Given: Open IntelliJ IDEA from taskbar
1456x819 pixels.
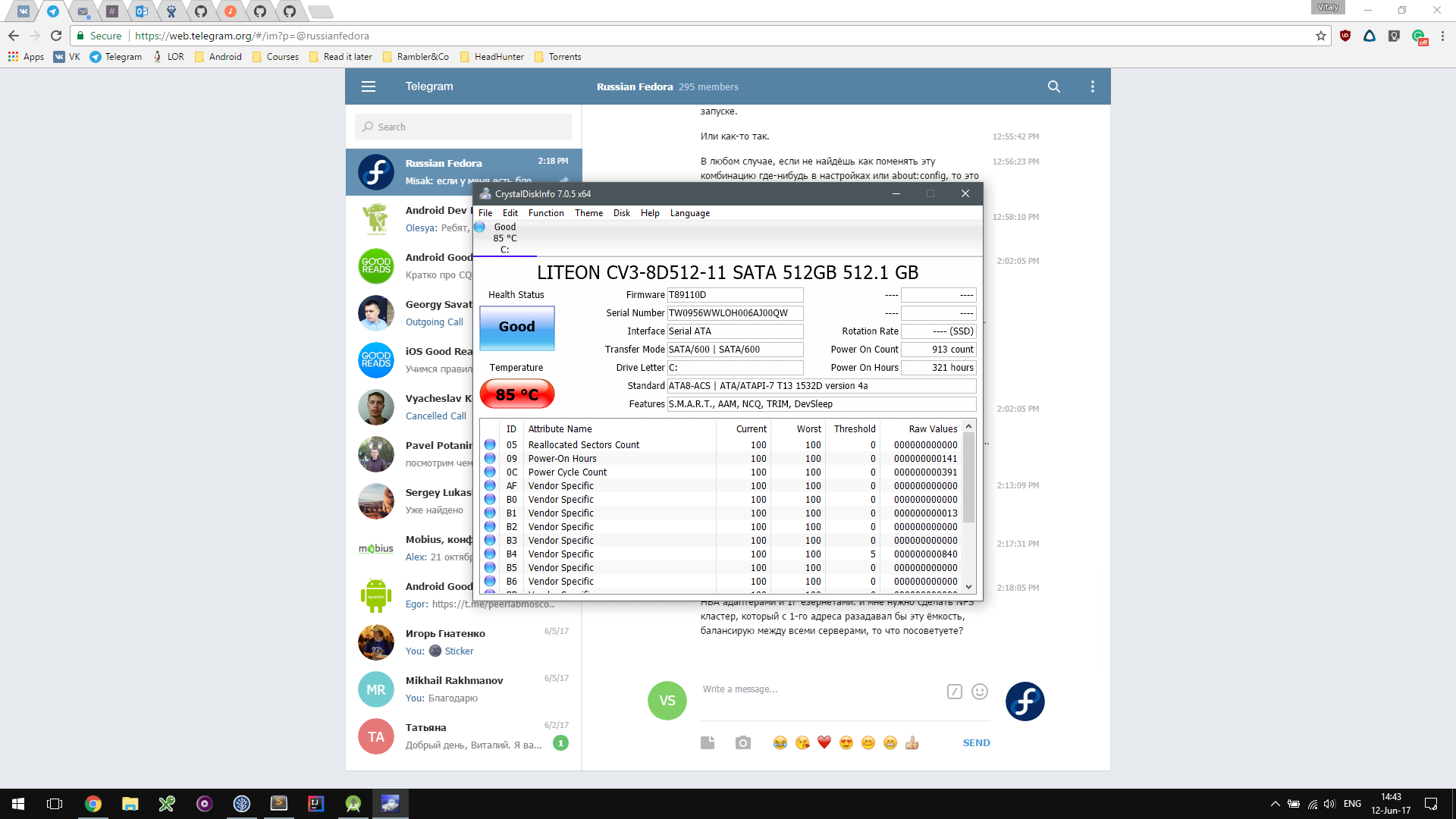Looking at the screenshot, I should 316,804.
